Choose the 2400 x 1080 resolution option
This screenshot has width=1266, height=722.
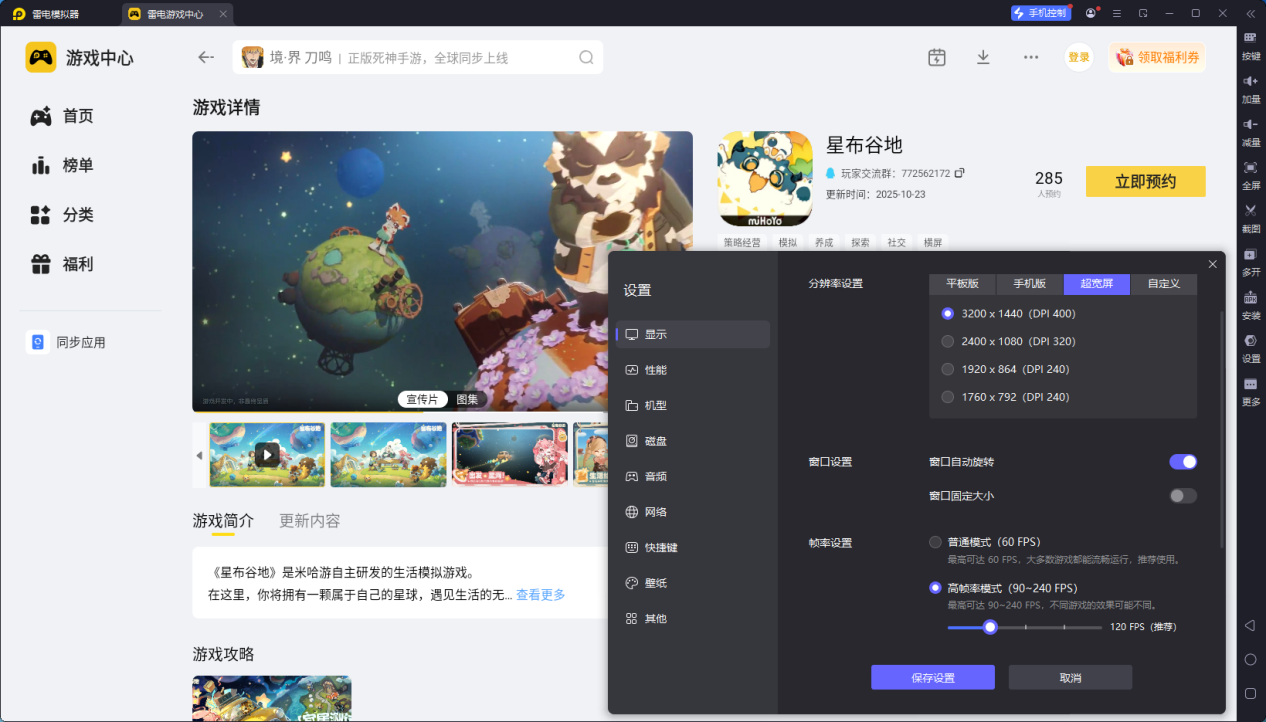947,341
